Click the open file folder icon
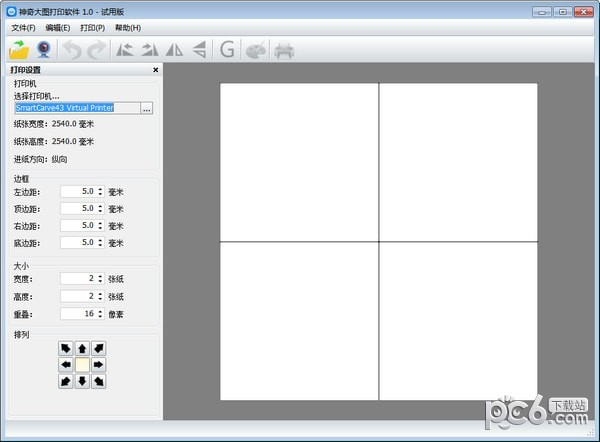Image resolution: width=600 pixels, height=442 pixels. click(x=19, y=48)
